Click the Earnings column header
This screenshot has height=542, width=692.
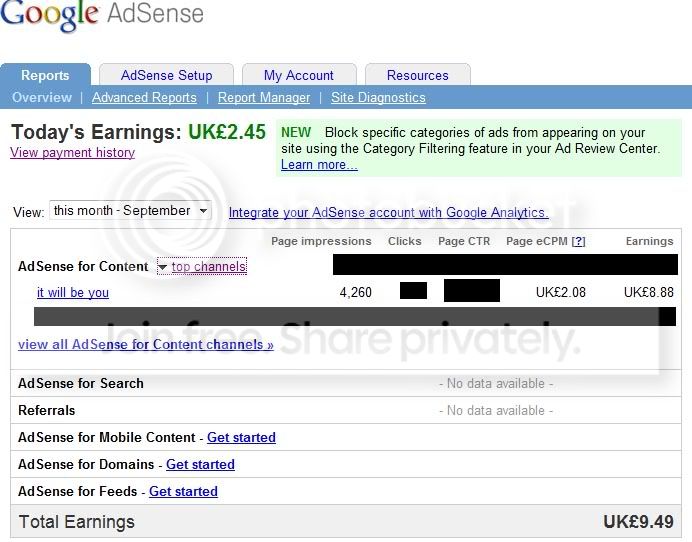coord(649,241)
